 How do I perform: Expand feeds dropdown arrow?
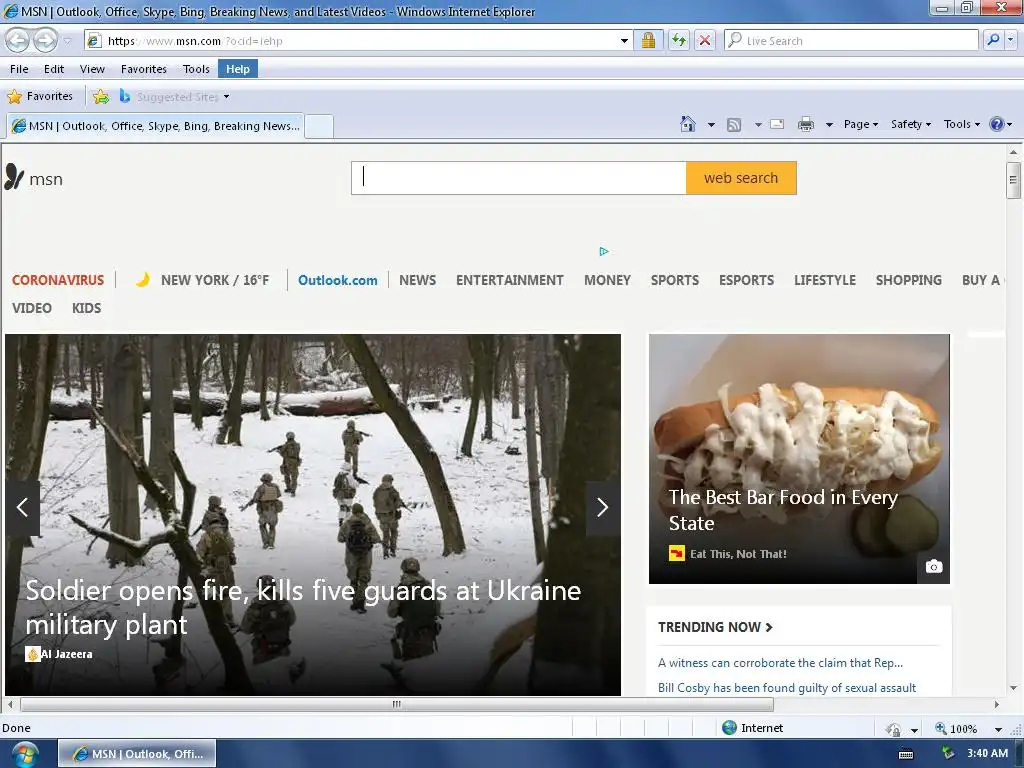(x=758, y=124)
